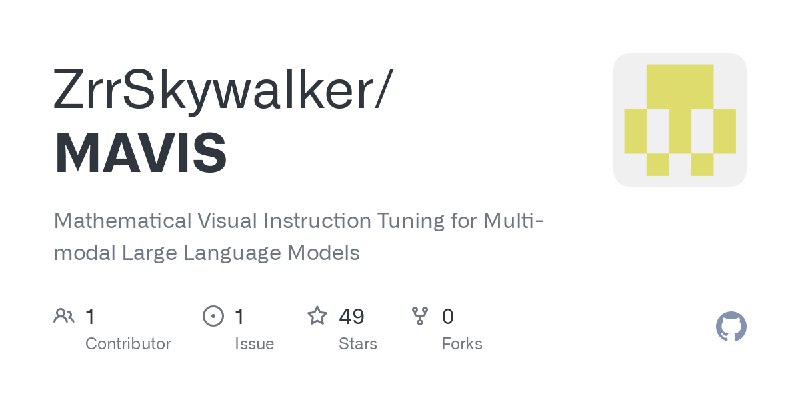Click the Mathematical Visual Instruction Tuning description

(299, 237)
